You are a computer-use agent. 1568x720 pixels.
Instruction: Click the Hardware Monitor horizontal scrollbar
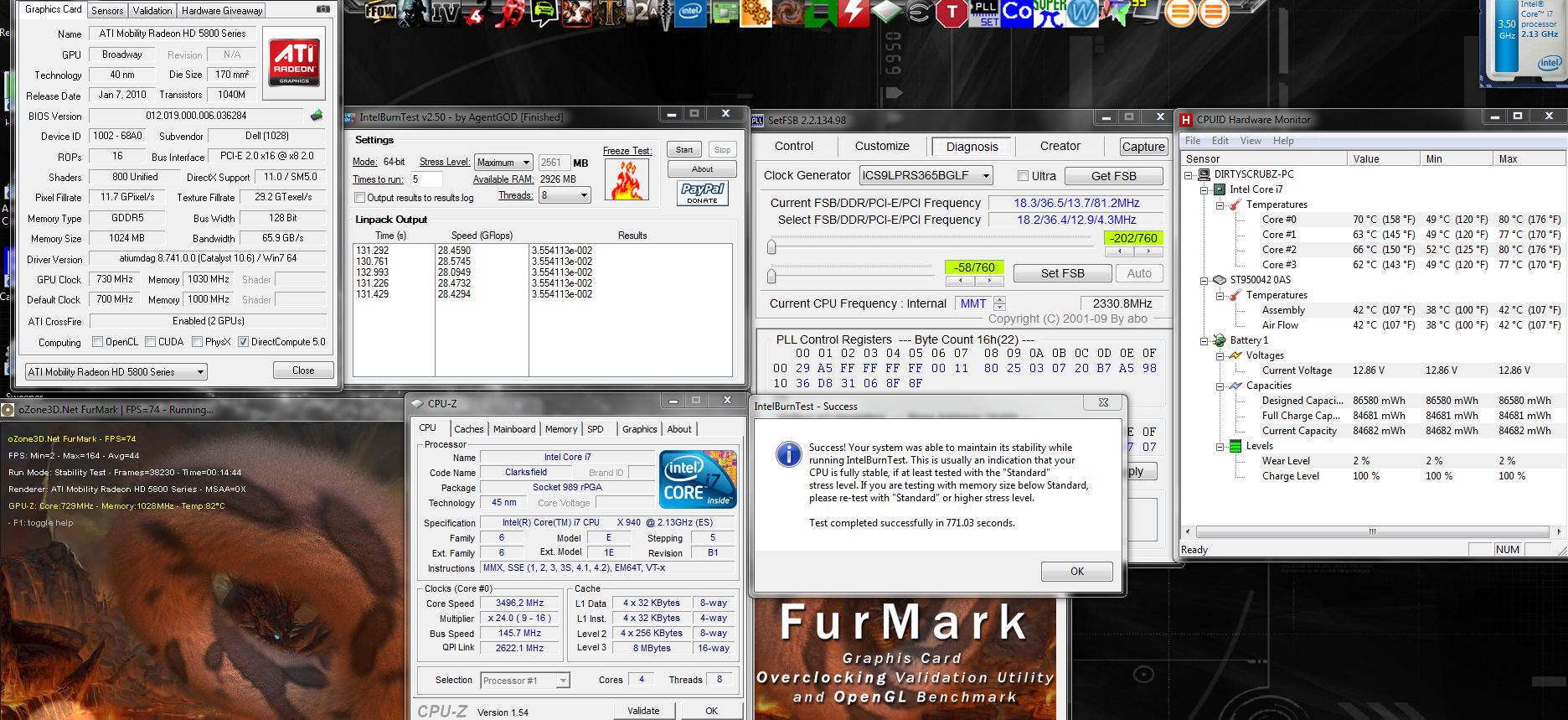pyautogui.click(x=1372, y=531)
